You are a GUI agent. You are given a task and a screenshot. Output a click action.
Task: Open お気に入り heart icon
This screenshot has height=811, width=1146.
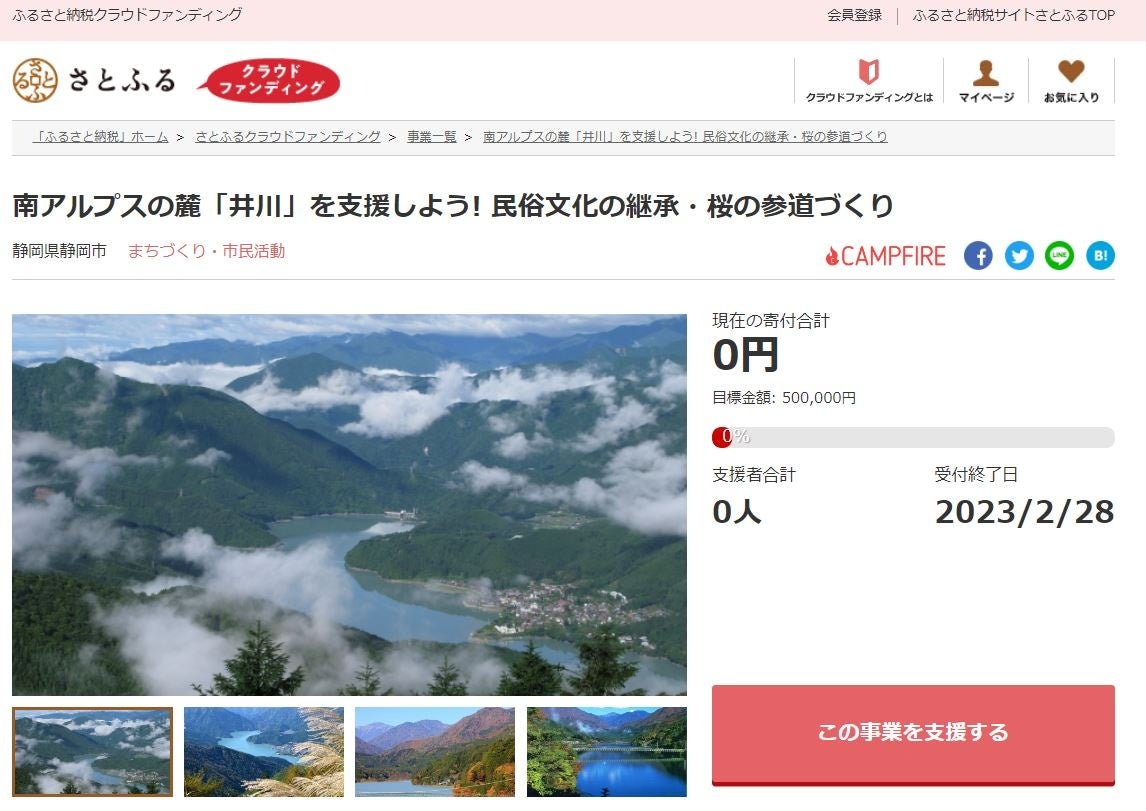pyautogui.click(x=1071, y=80)
